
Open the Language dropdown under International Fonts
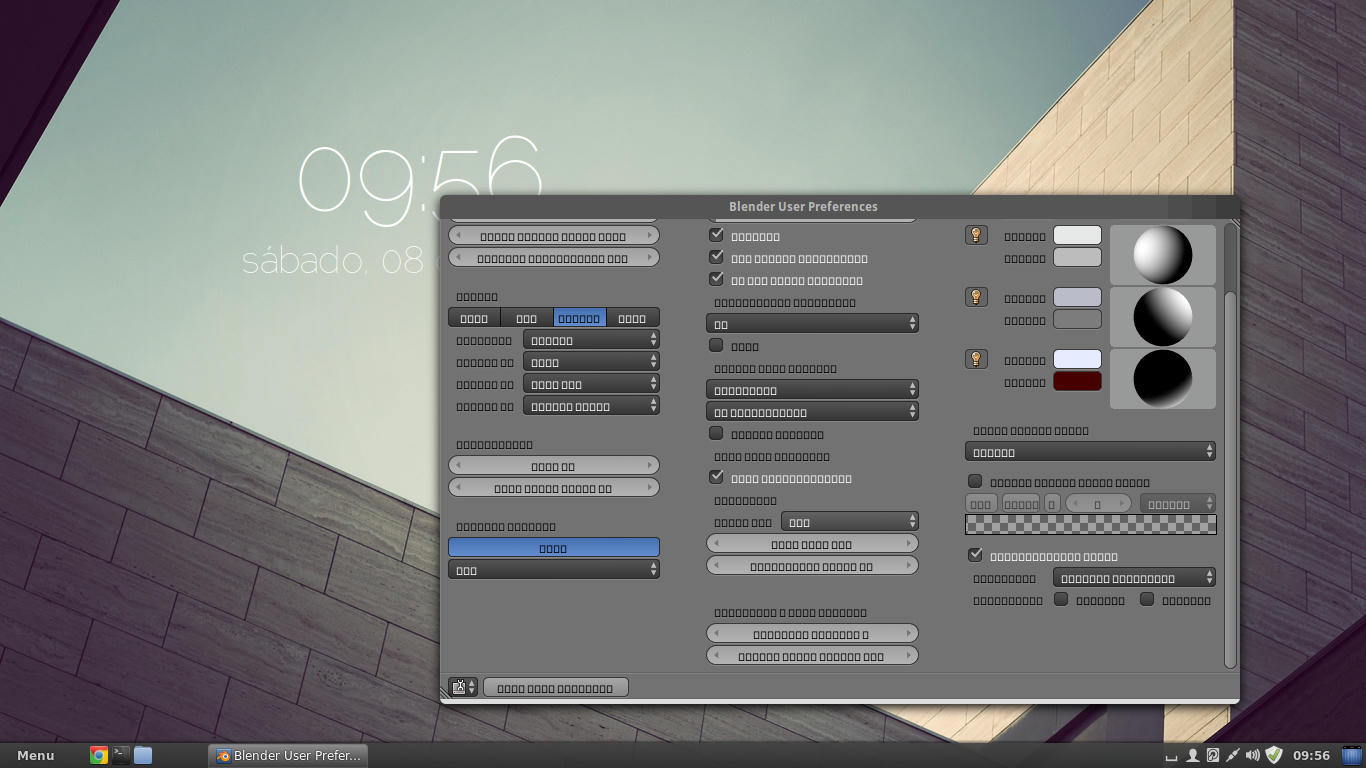click(1134, 578)
